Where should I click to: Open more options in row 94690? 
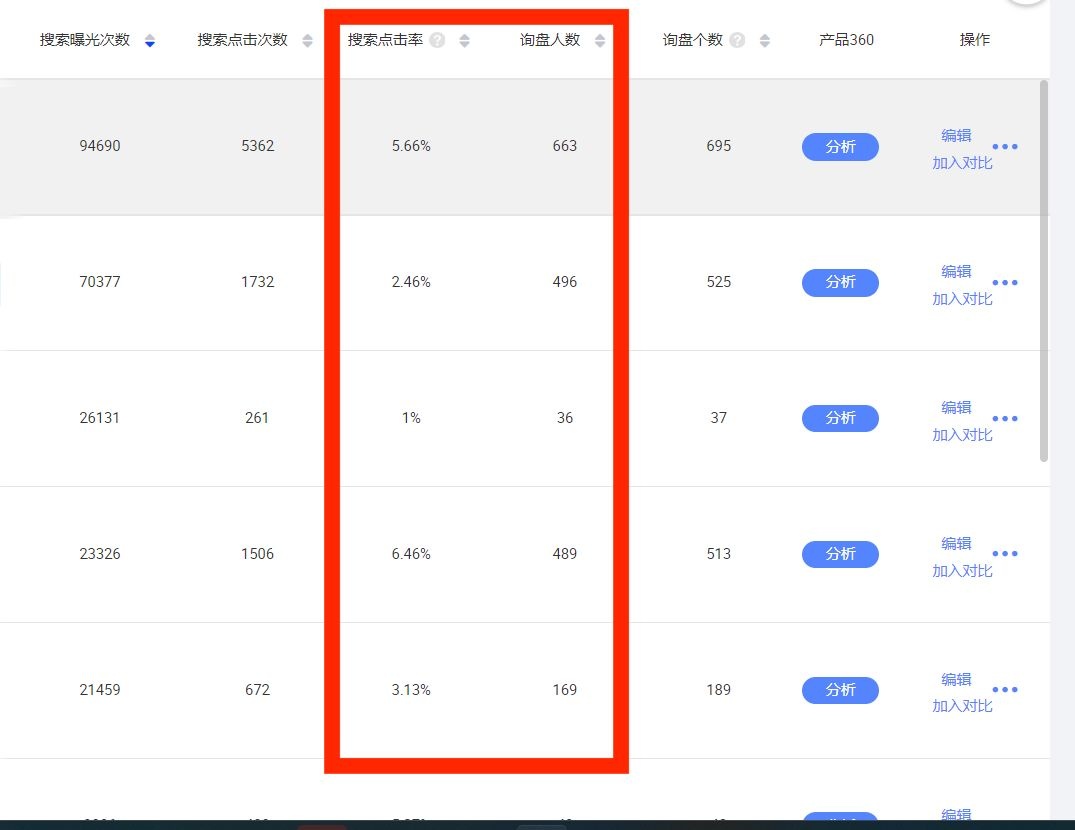[1005, 147]
